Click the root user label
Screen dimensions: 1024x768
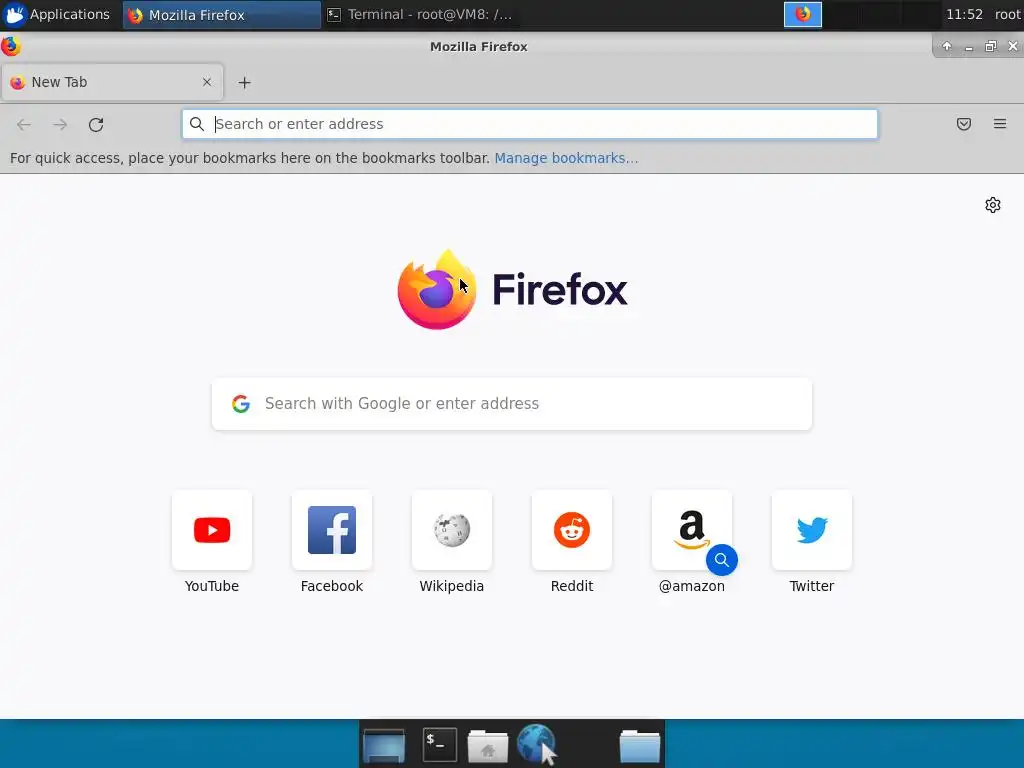[1007, 14]
